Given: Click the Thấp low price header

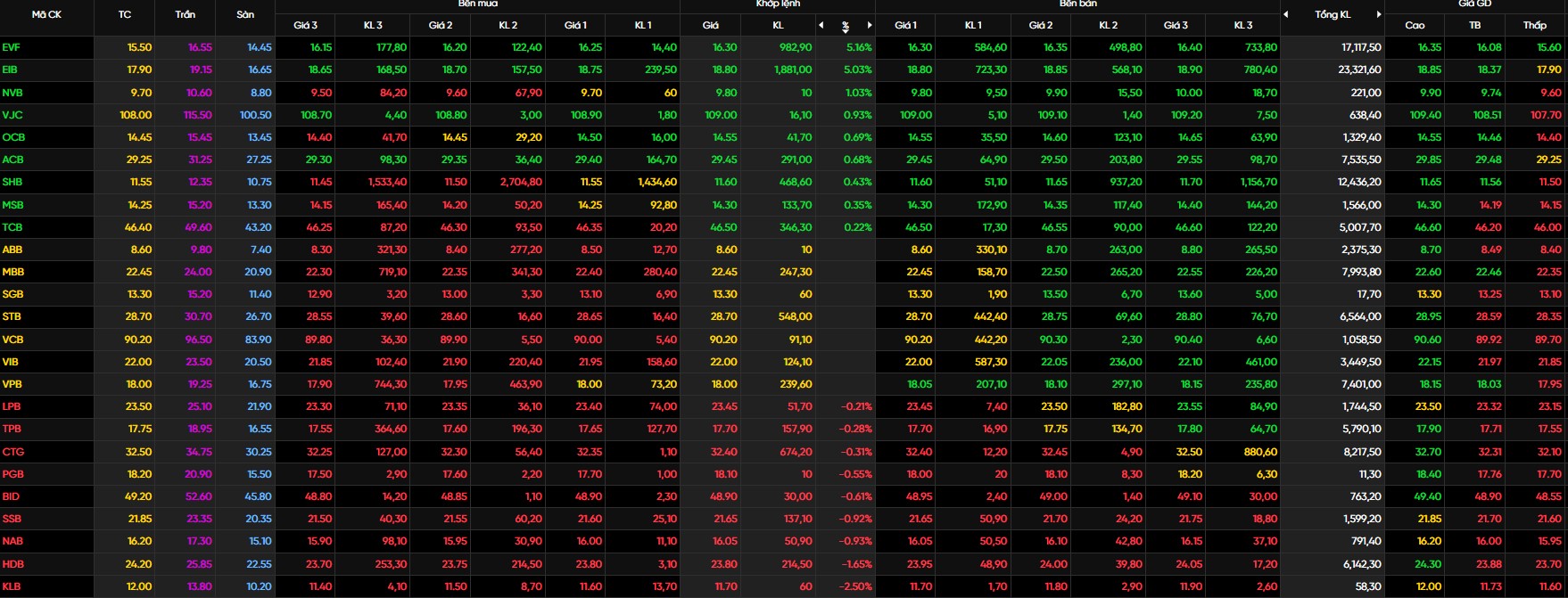Looking at the screenshot, I should (x=1535, y=25).
